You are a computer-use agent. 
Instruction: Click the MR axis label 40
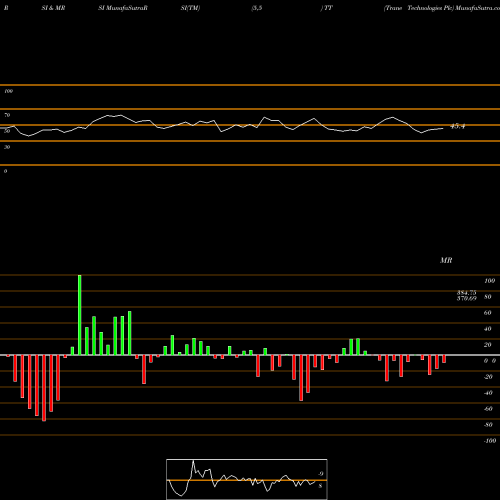click(487, 329)
